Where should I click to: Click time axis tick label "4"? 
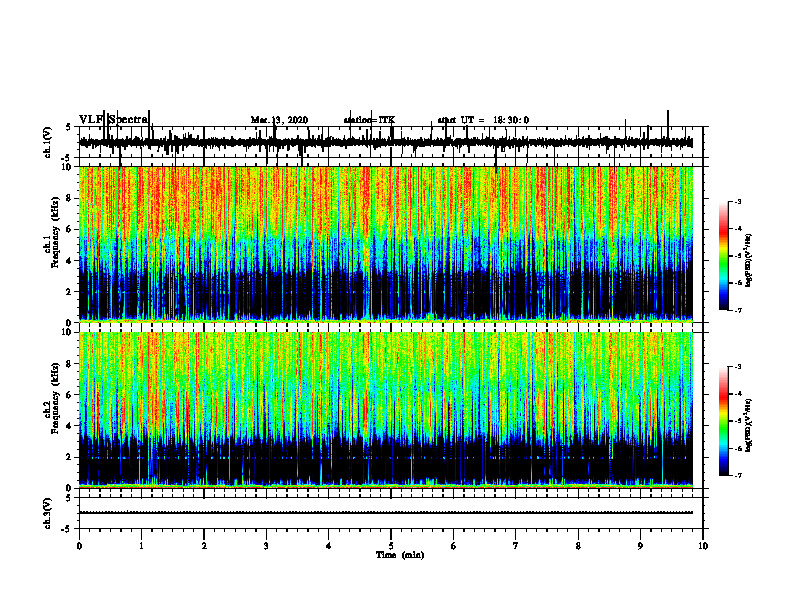tap(329, 546)
